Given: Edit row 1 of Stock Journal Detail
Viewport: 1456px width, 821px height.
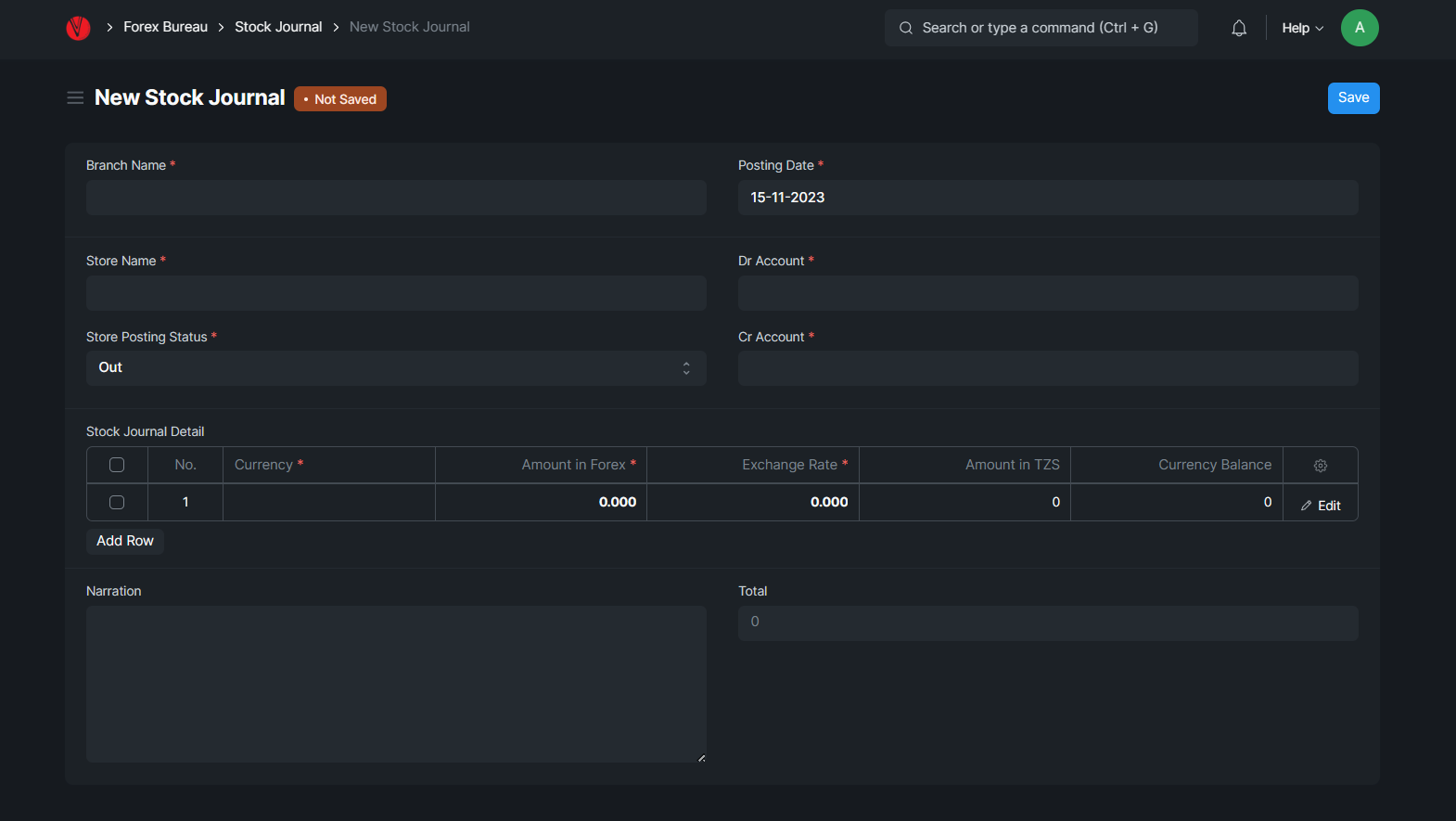Looking at the screenshot, I should click(1321, 506).
